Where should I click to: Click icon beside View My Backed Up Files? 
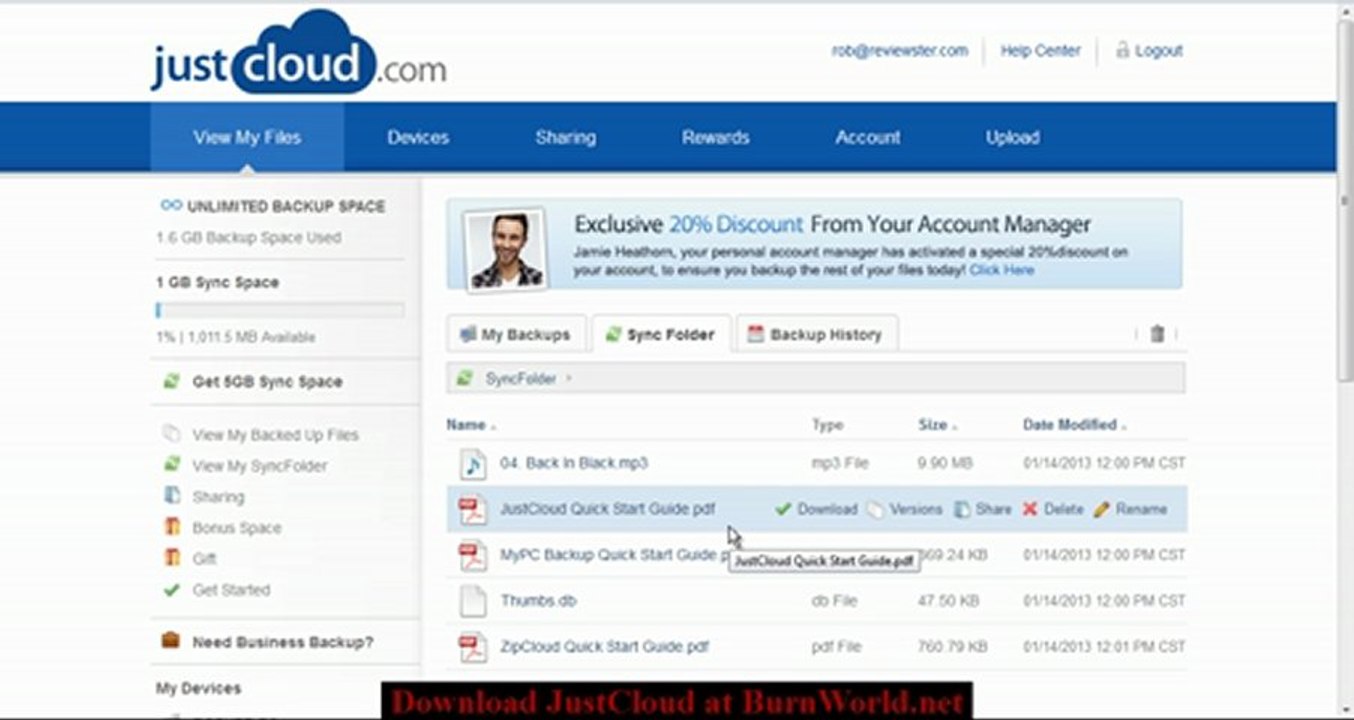click(x=171, y=434)
